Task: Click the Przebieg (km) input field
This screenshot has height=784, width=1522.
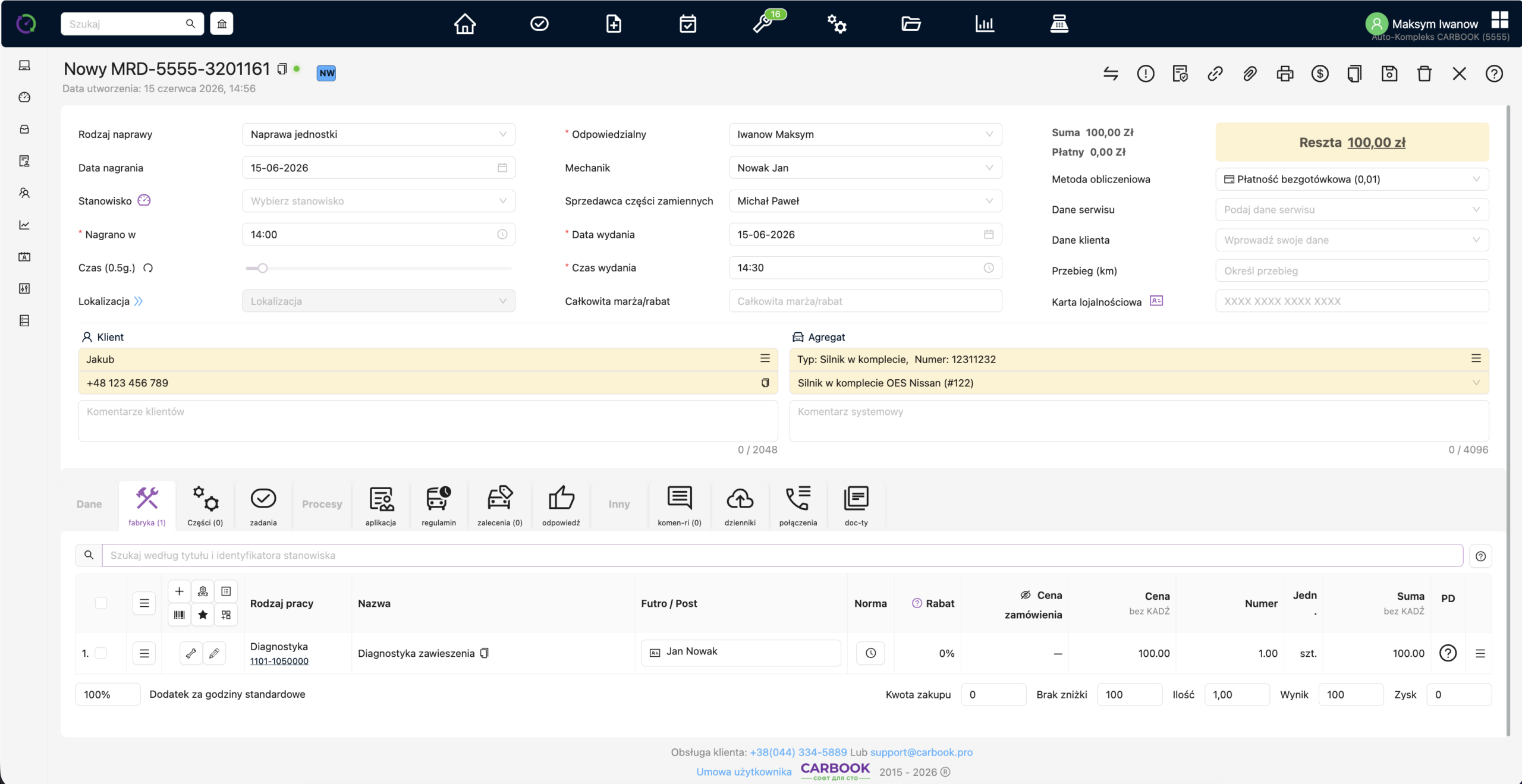Action: [1352, 270]
